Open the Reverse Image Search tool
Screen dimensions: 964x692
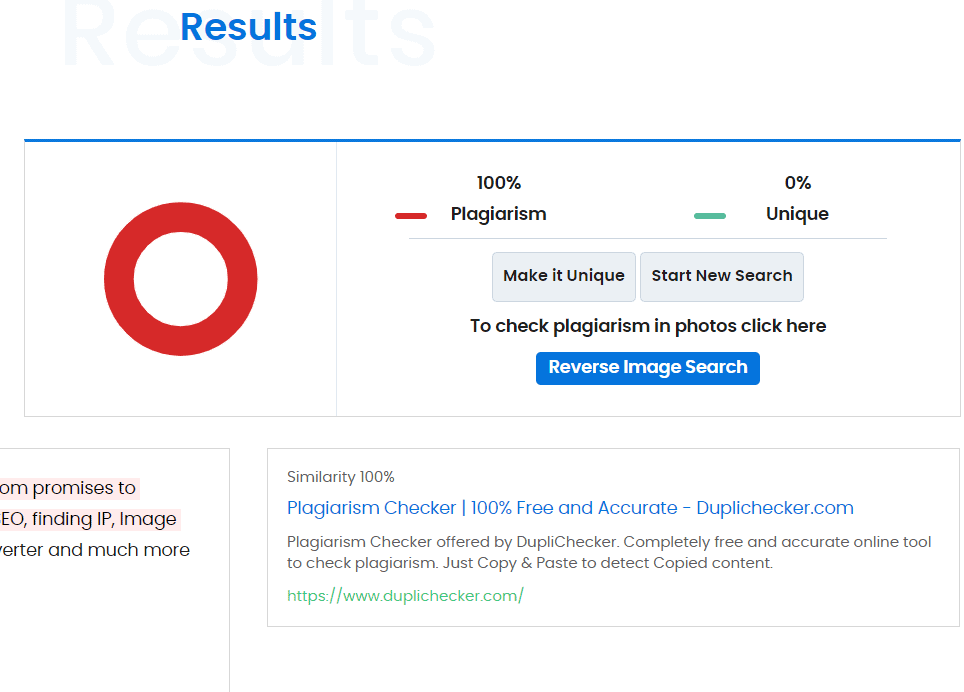pyautogui.click(x=647, y=368)
